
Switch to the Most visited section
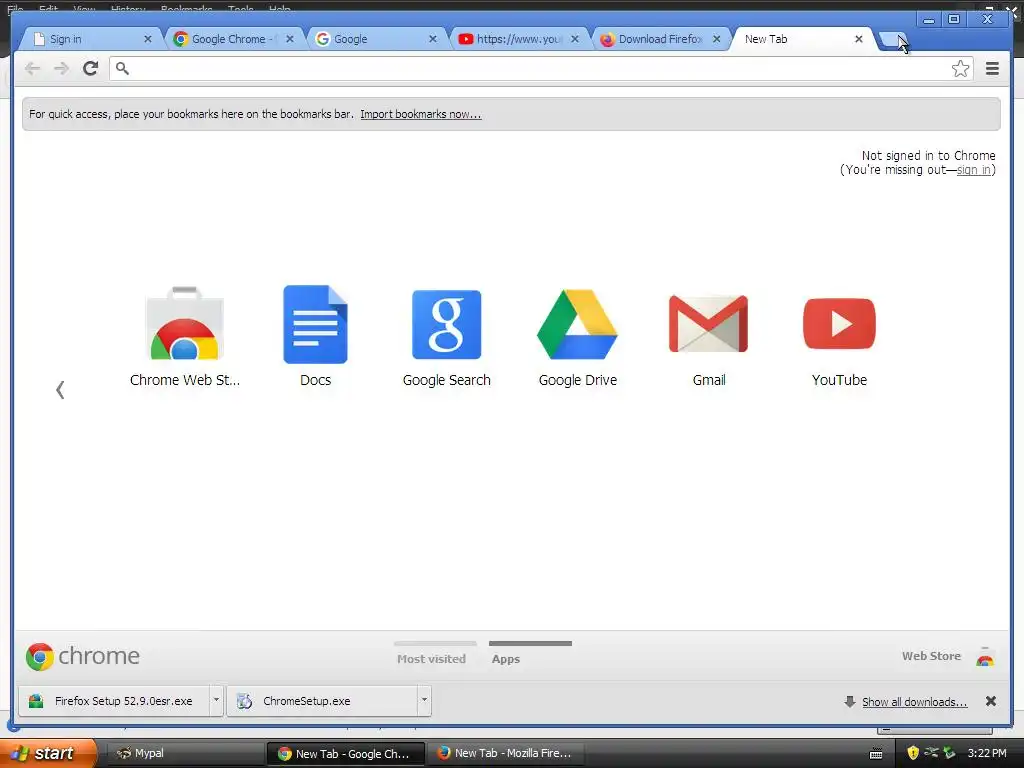tap(432, 659)
